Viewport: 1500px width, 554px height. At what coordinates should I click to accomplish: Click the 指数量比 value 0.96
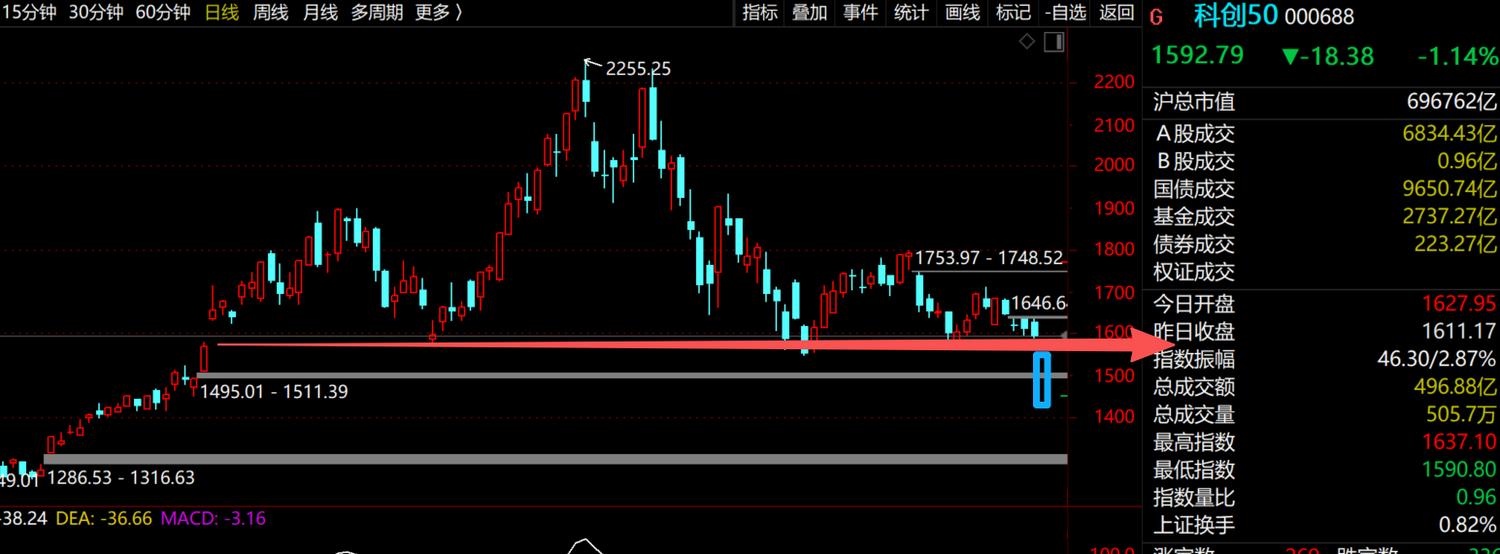click(1476, 497)
